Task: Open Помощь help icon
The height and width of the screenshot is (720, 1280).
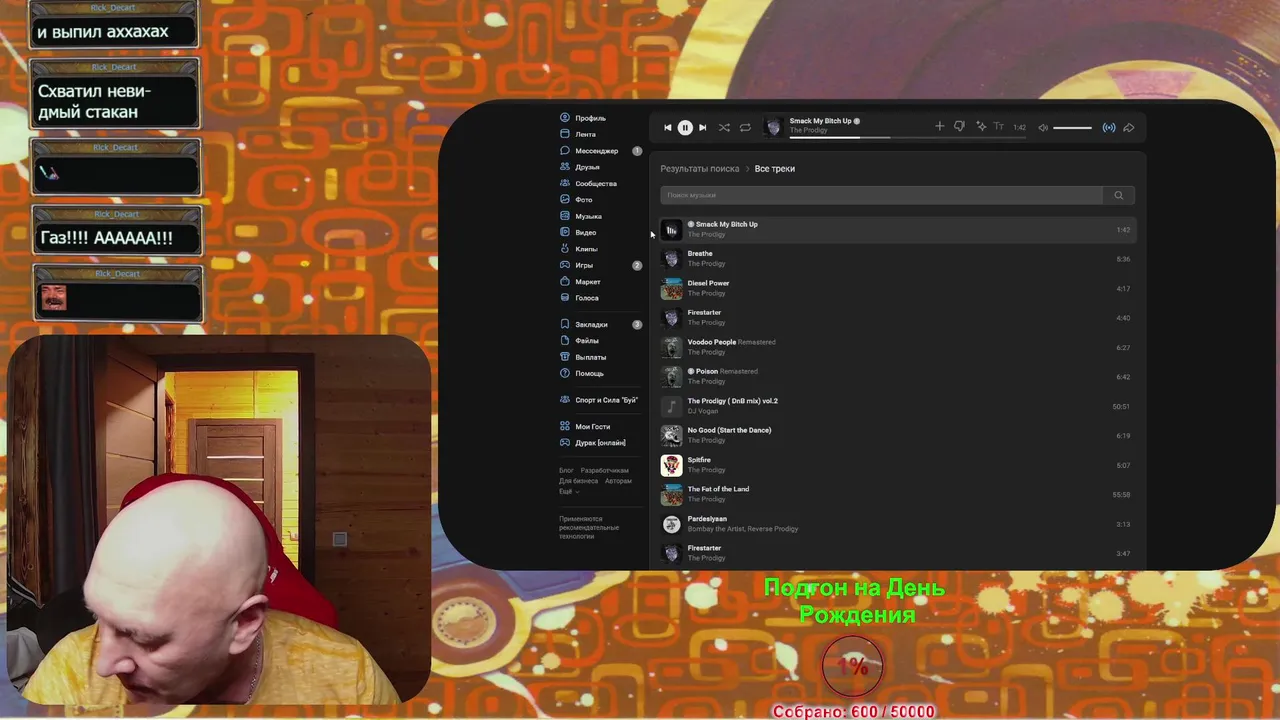Action: 565,373
